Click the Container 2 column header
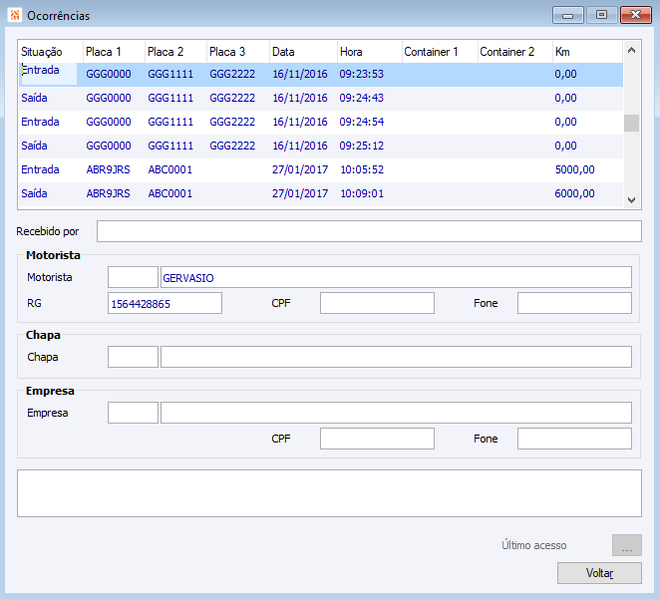This screenshot has width=660, height=599. [515, 52]
